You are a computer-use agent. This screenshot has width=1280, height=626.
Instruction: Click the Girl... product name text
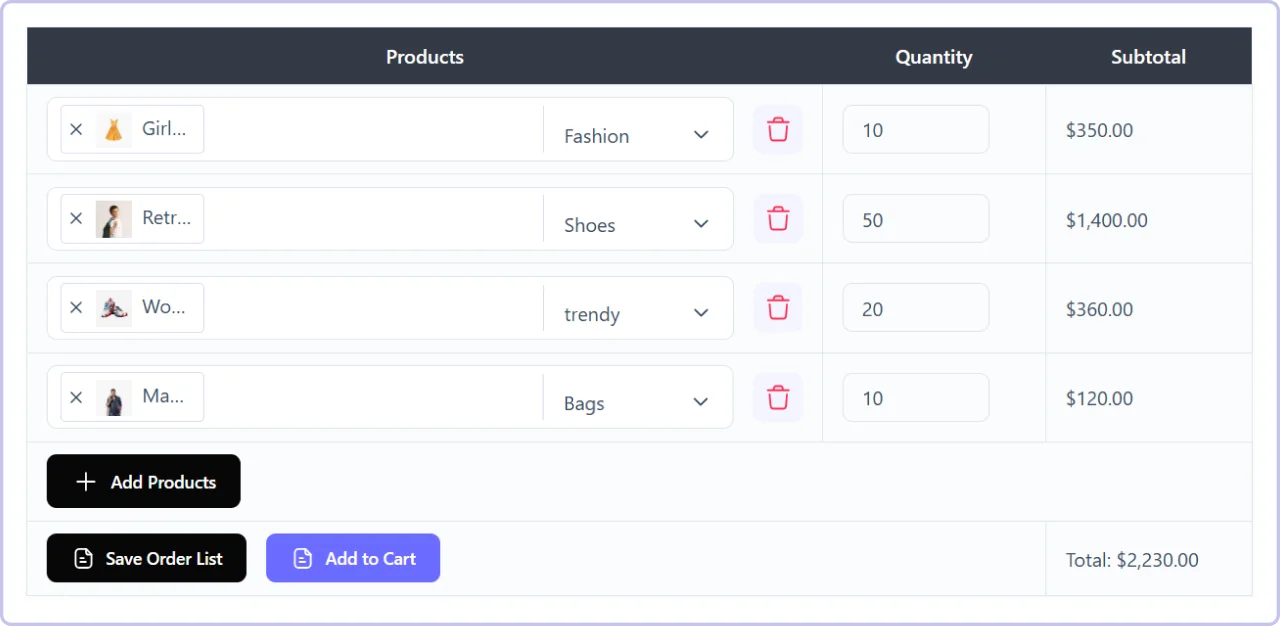(x=164, y=128)
